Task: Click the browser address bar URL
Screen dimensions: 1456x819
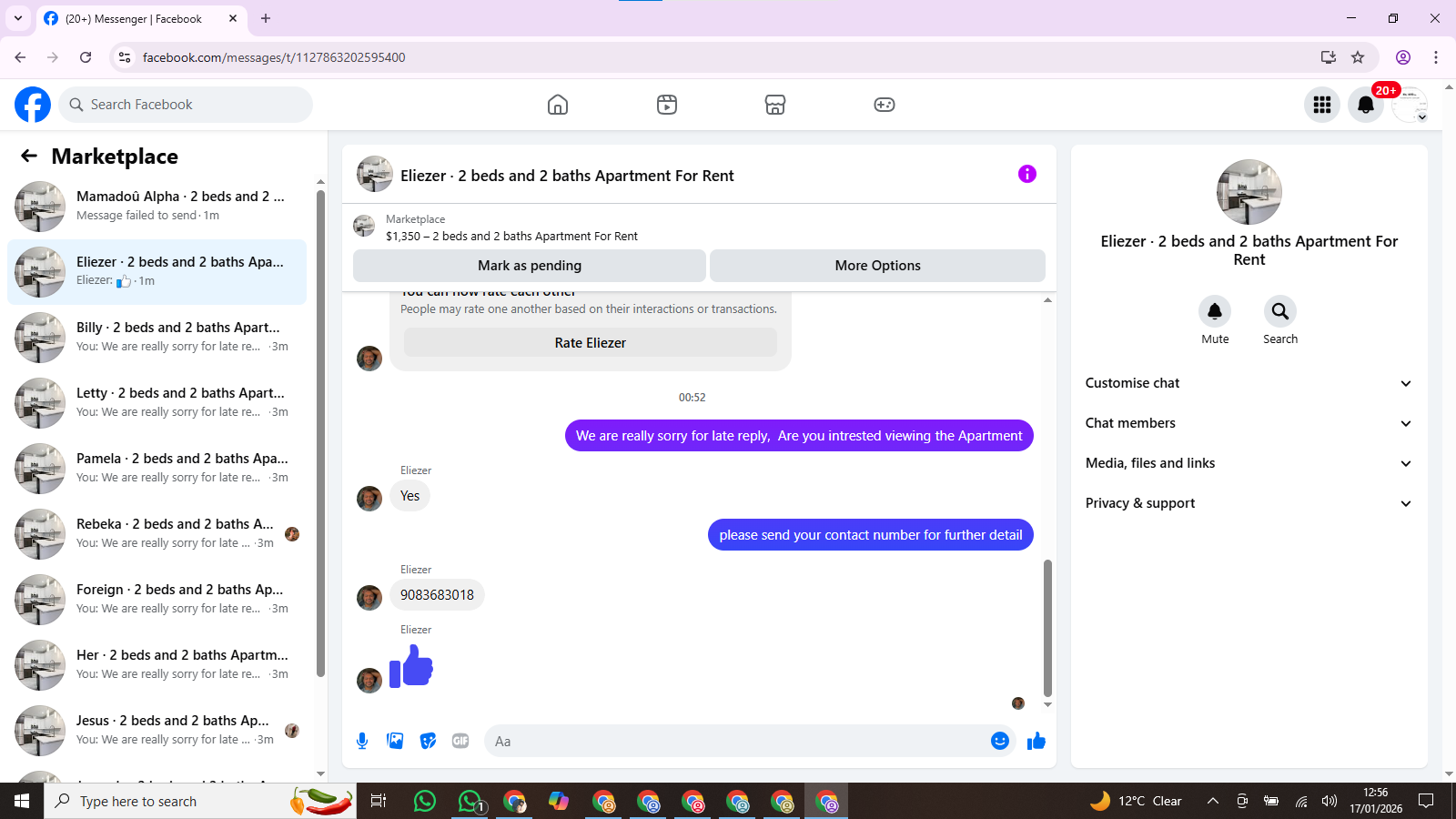Action: pyautogui.click(x=274, y=57)
